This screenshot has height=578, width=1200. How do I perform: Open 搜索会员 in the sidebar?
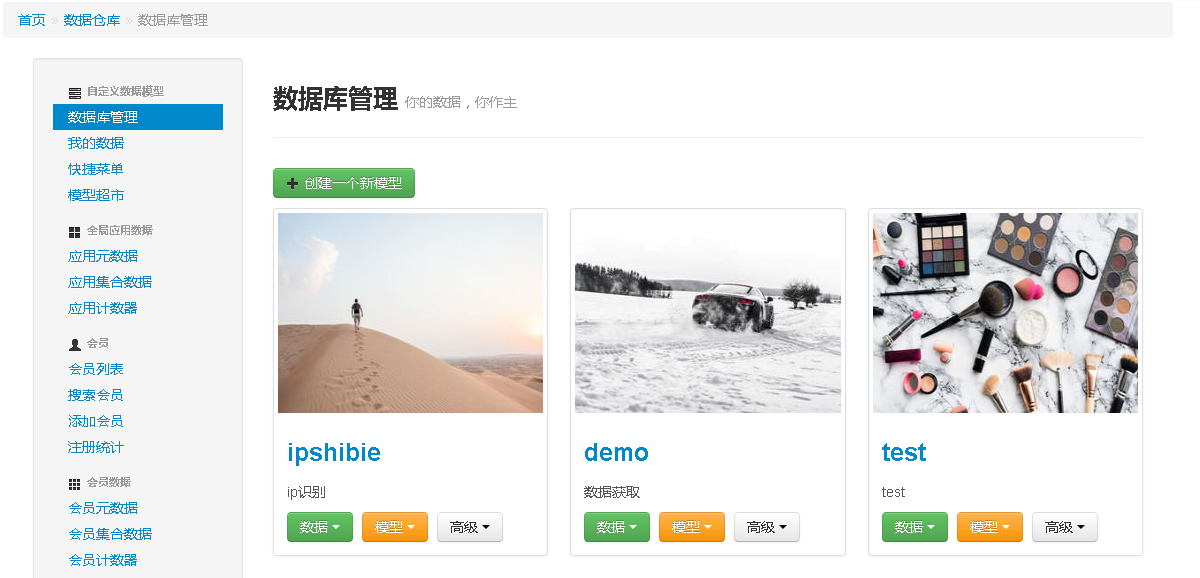96,395
